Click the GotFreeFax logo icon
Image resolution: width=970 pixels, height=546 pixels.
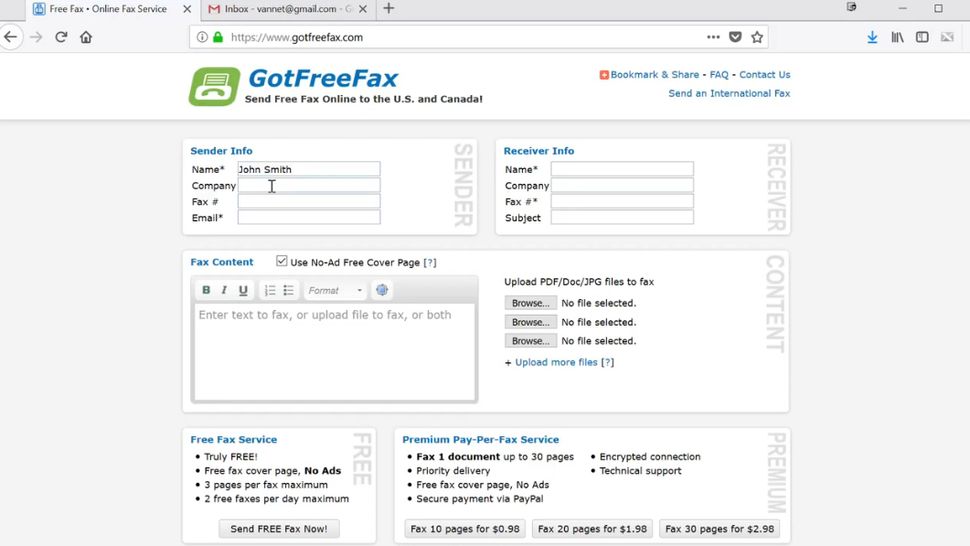[214, 87]
